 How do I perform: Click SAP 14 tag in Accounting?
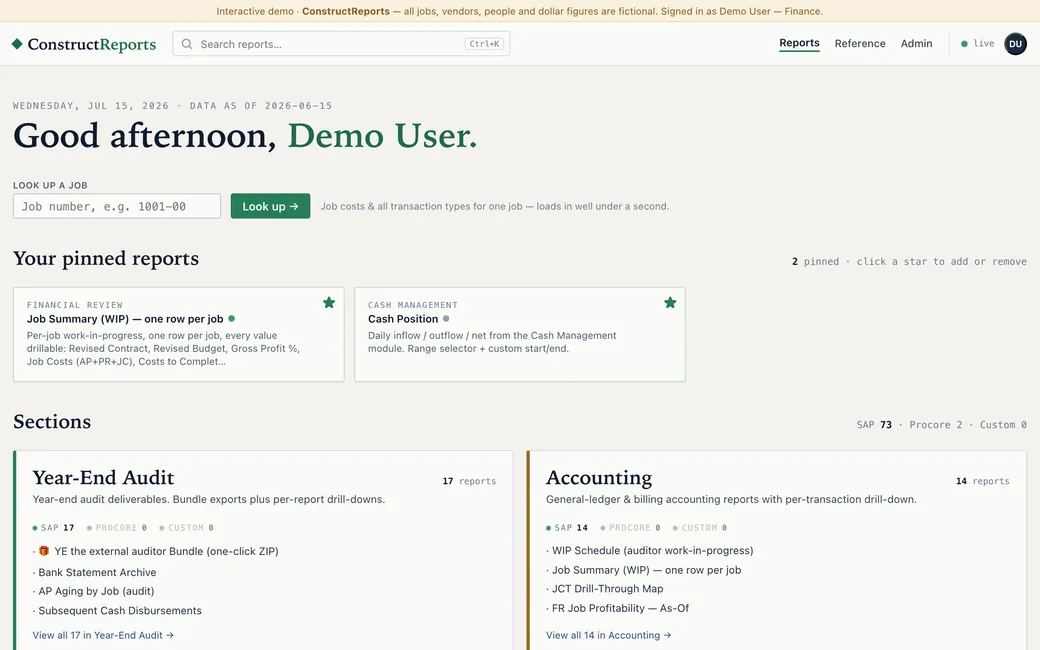click(567, 527)
